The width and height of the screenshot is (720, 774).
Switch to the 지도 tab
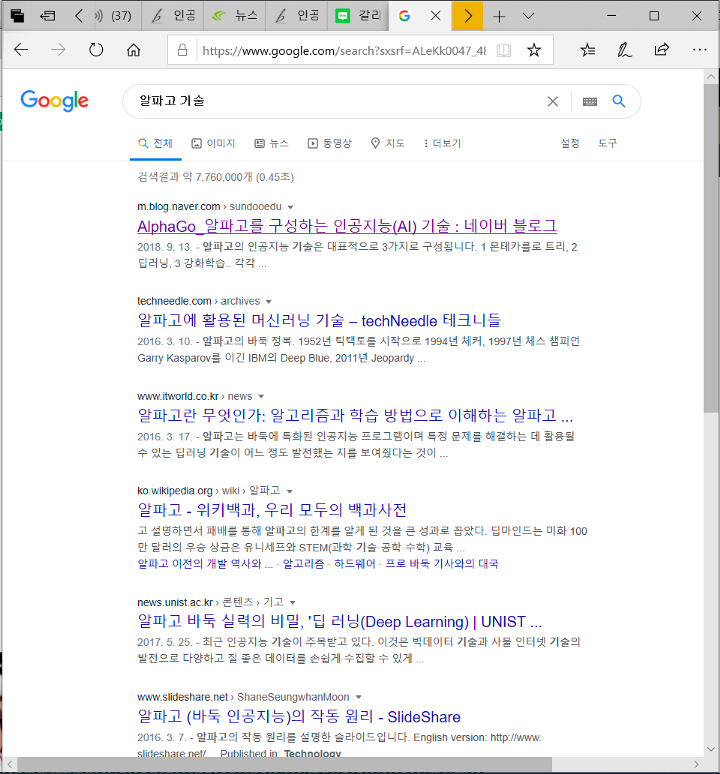[388, 143]
